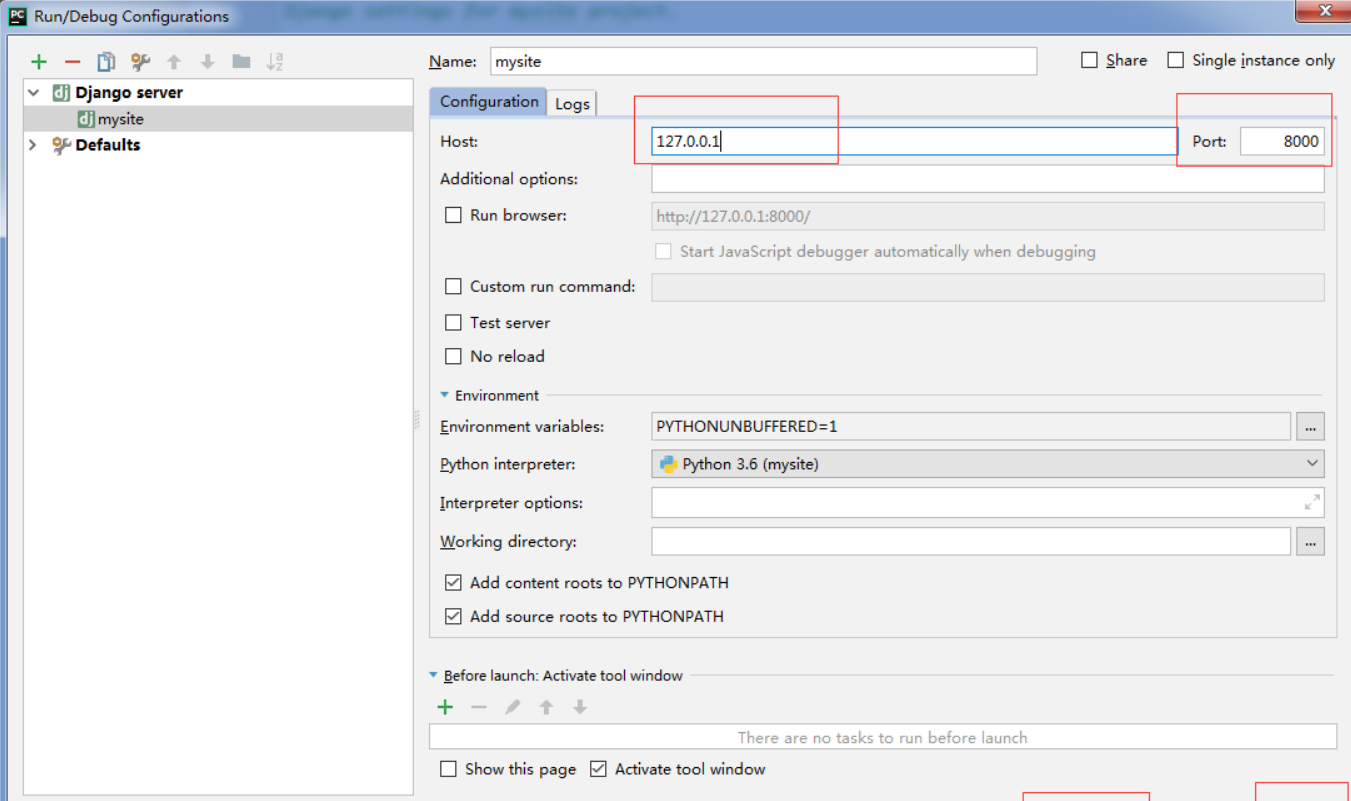Select the Django server group in the tree
The width and height of the screenshot is (1351, 801).
tap(129, 92)
